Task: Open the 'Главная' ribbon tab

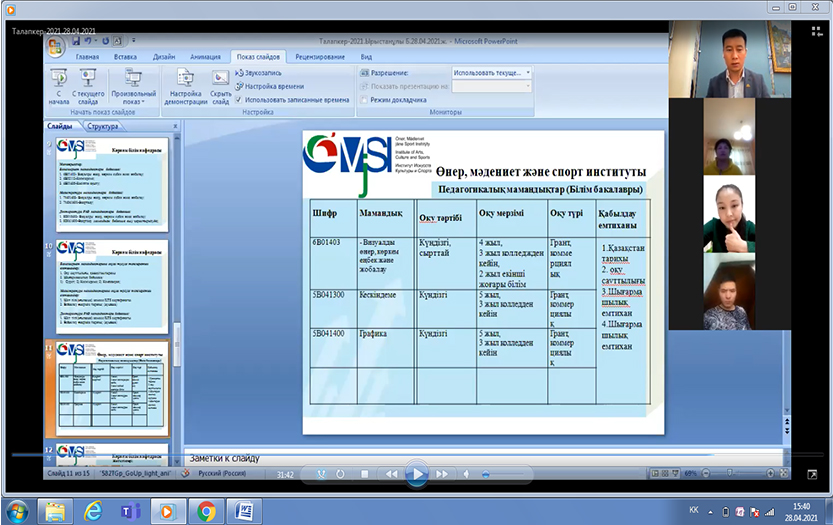Action: pos(87,57)
